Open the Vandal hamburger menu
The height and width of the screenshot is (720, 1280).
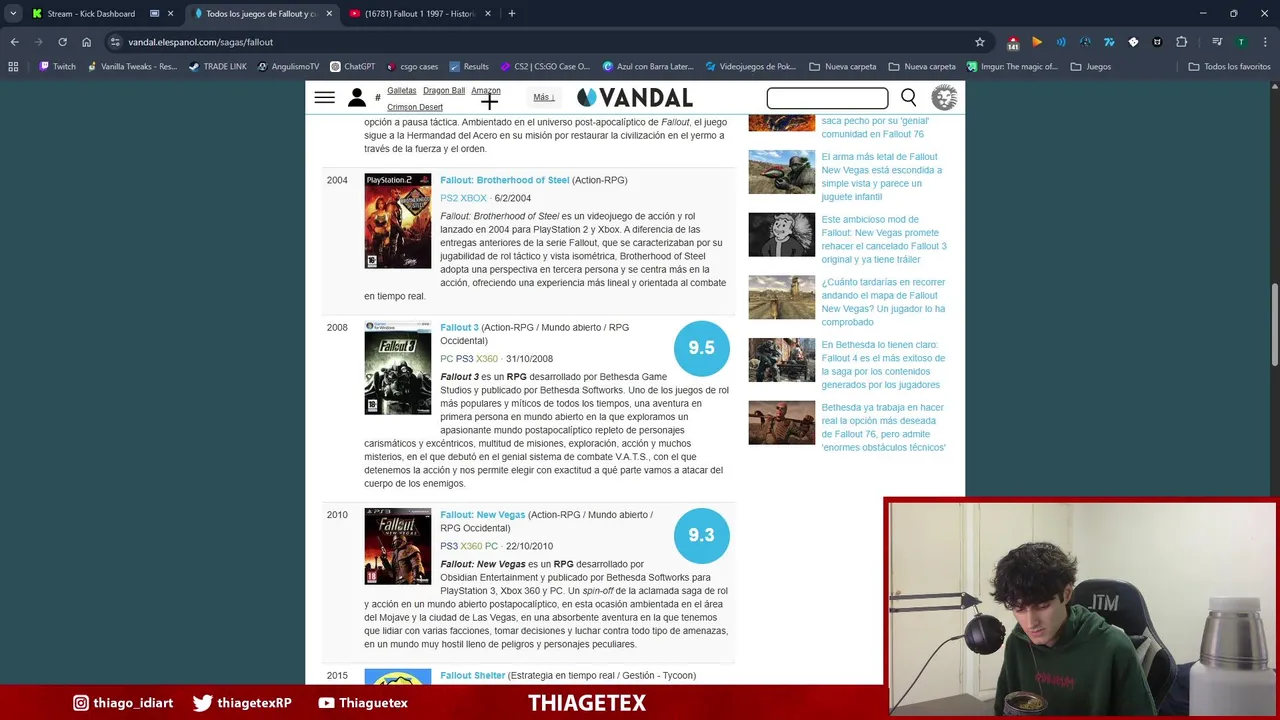(324, 97)
